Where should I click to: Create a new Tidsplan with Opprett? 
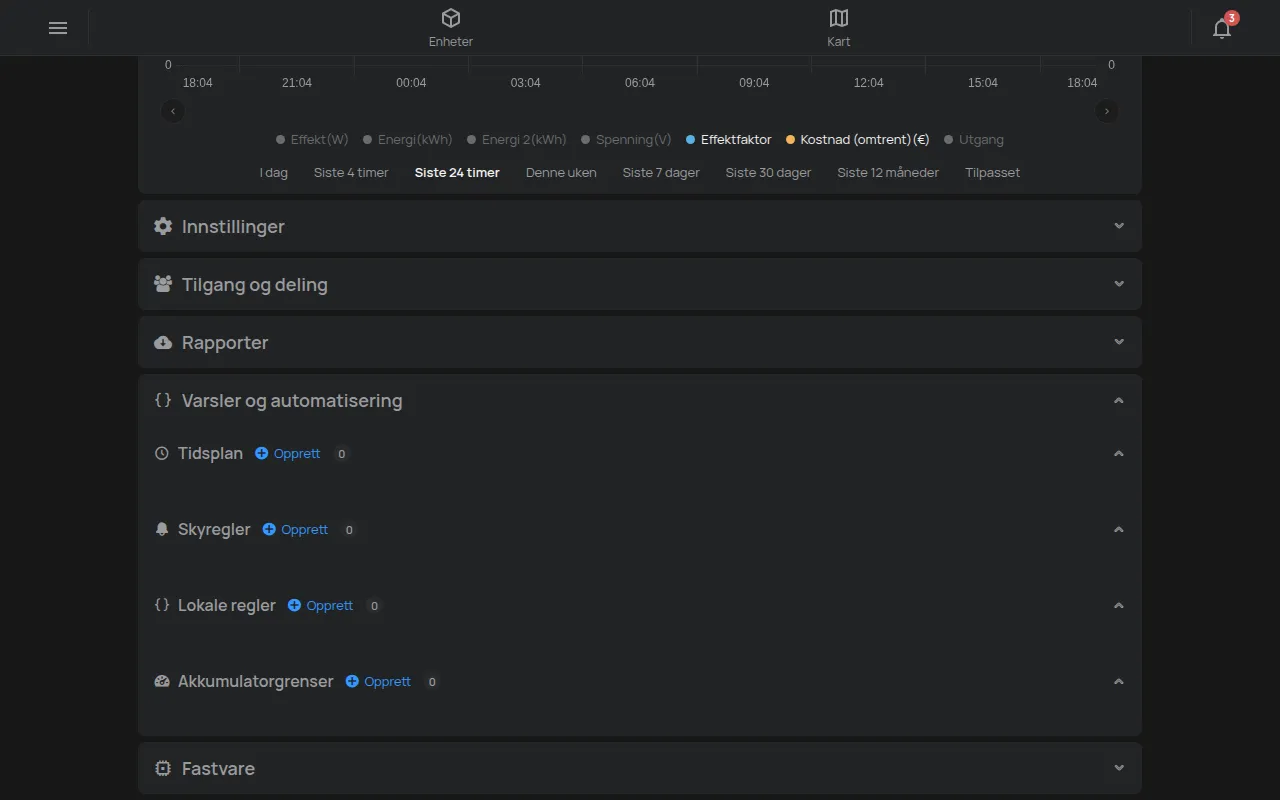pyautogui.click(x=288, y=453)
